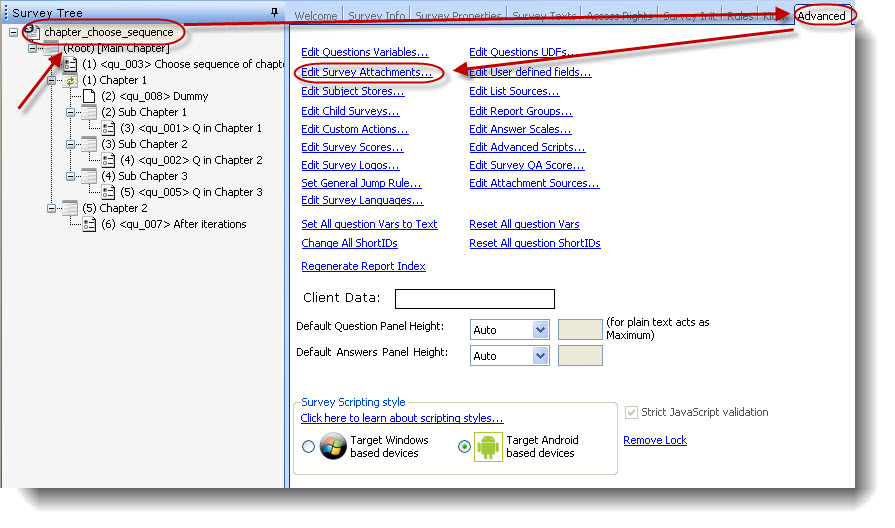
Task: Select the question icon for Q in Chapter 3
Action: pyautogui.click(x=108, y=192)
